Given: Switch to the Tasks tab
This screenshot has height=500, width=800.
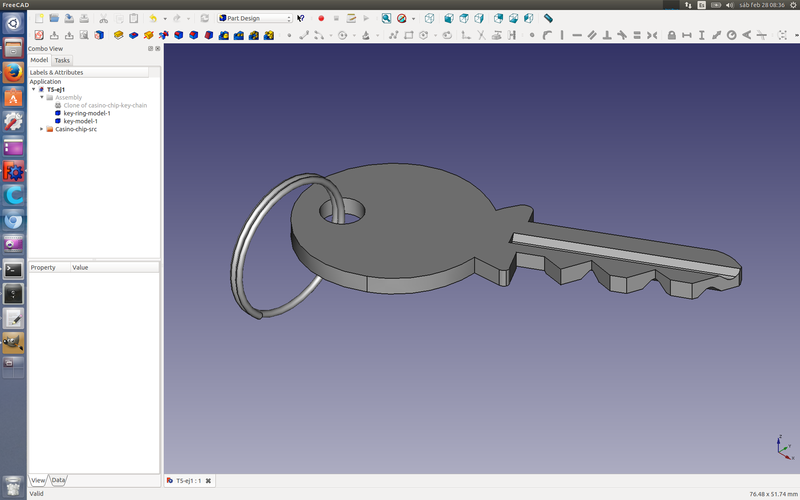Looking at the screenshot, I should click(x=62, y=60).
